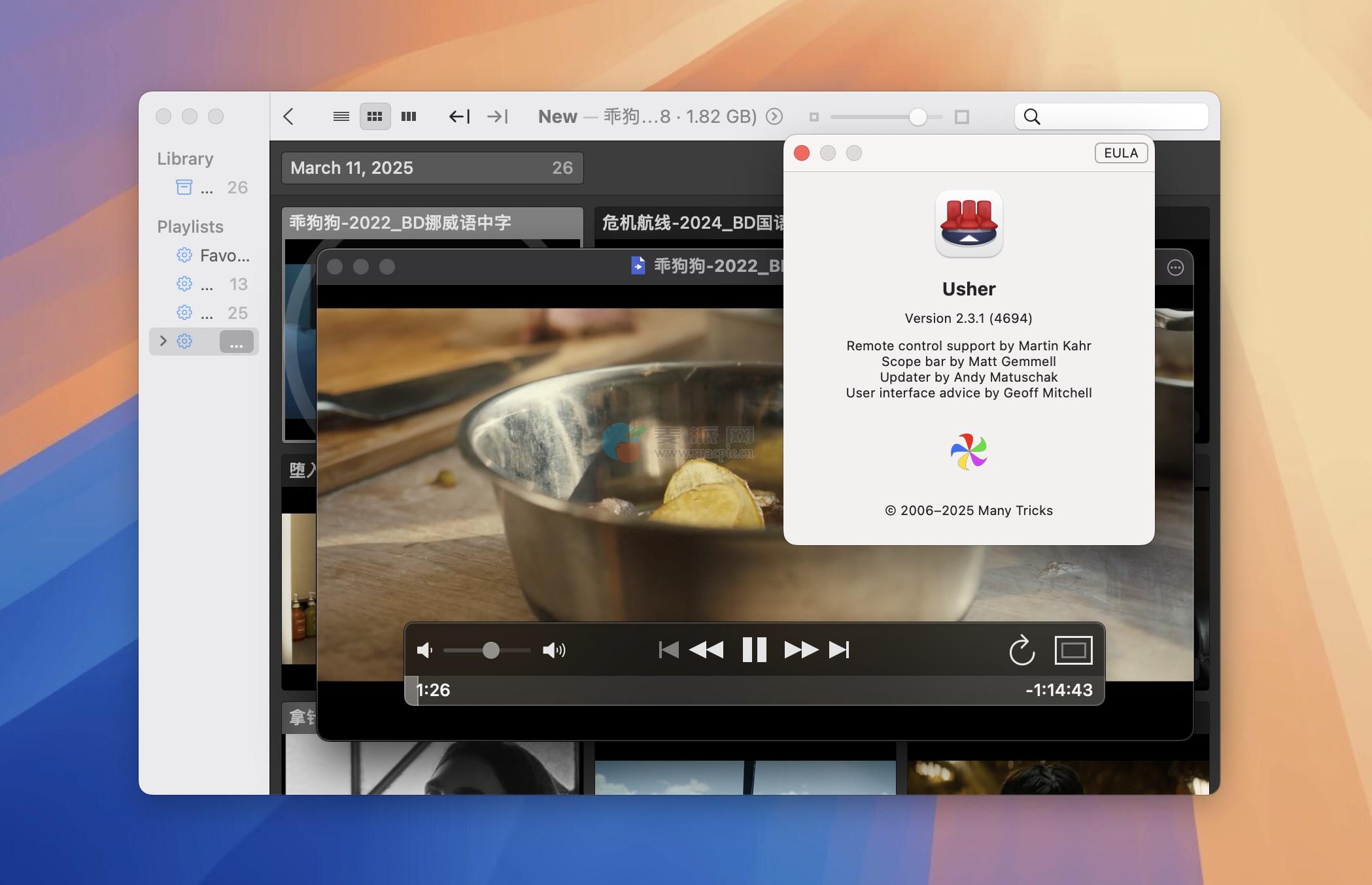Open the EULA button in About window

pyautogui.click(x=1121, y=153)
